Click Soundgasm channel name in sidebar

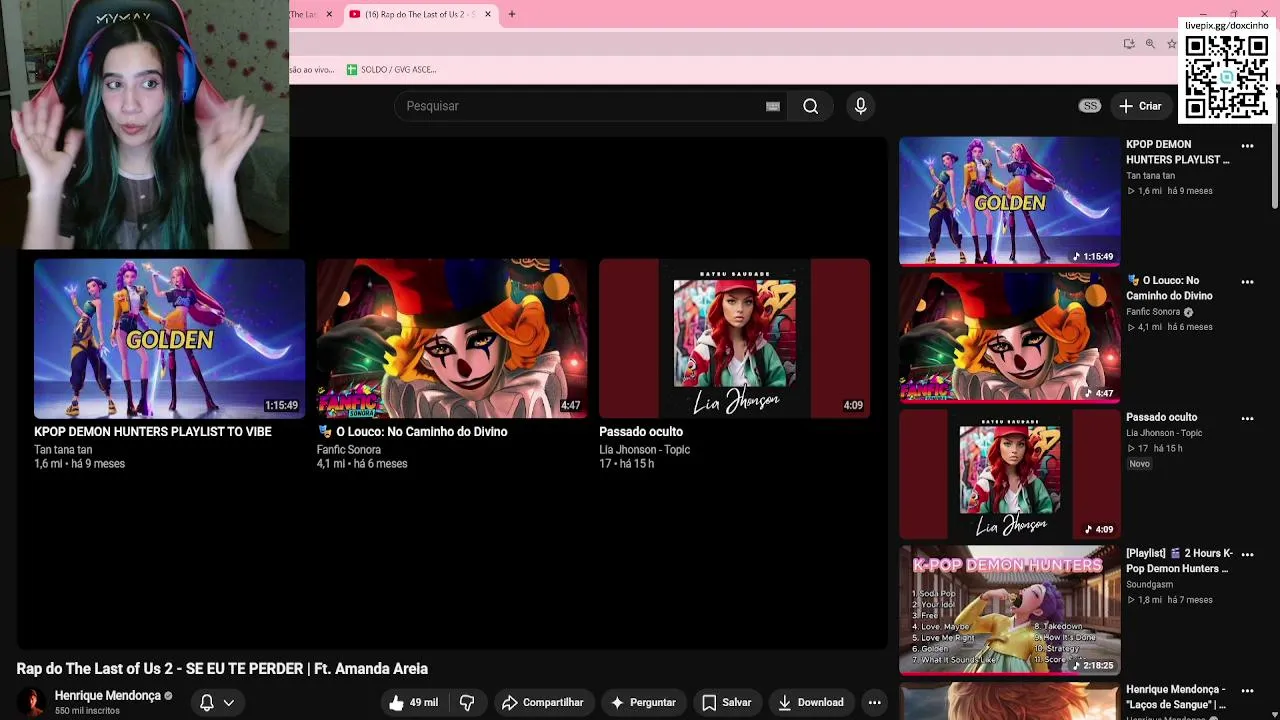point(1149,585)
